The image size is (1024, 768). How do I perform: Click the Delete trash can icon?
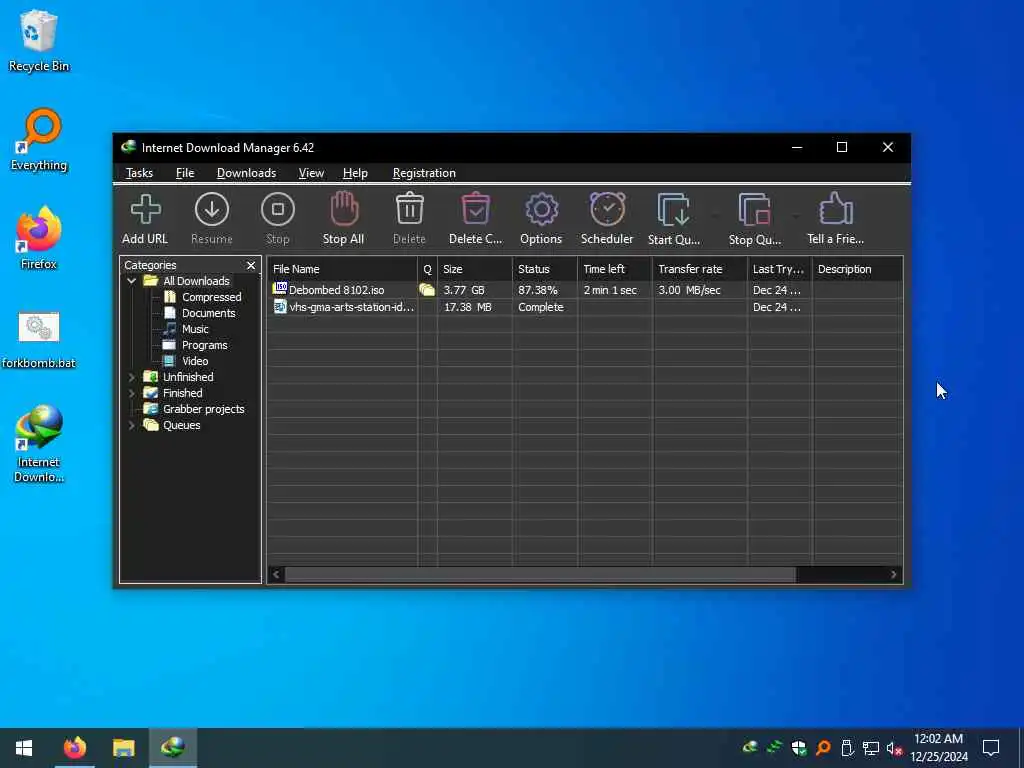coord(409,219)
